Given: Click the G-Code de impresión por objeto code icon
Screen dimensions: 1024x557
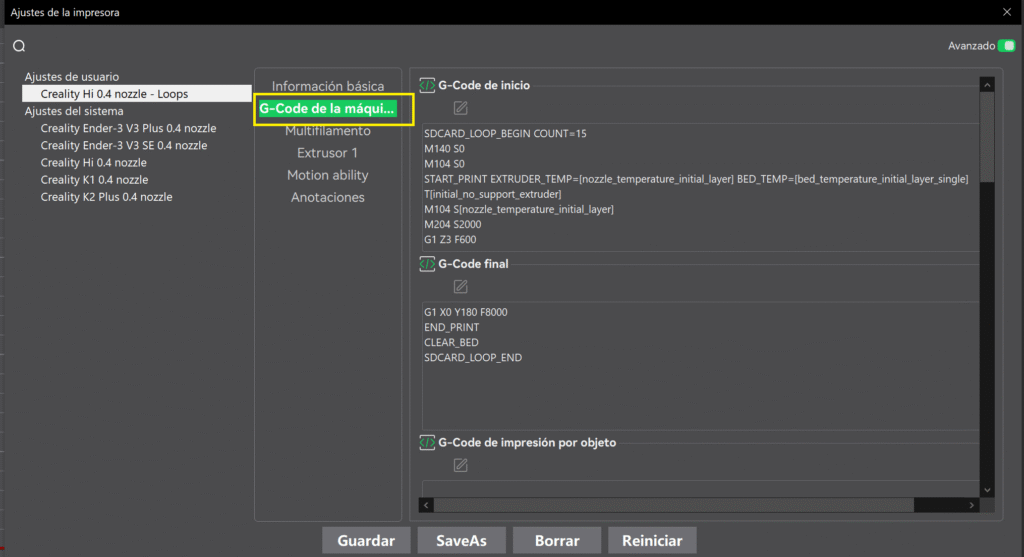Looking at the screenshot, I should pyautogui.click(x=427, y=442).
